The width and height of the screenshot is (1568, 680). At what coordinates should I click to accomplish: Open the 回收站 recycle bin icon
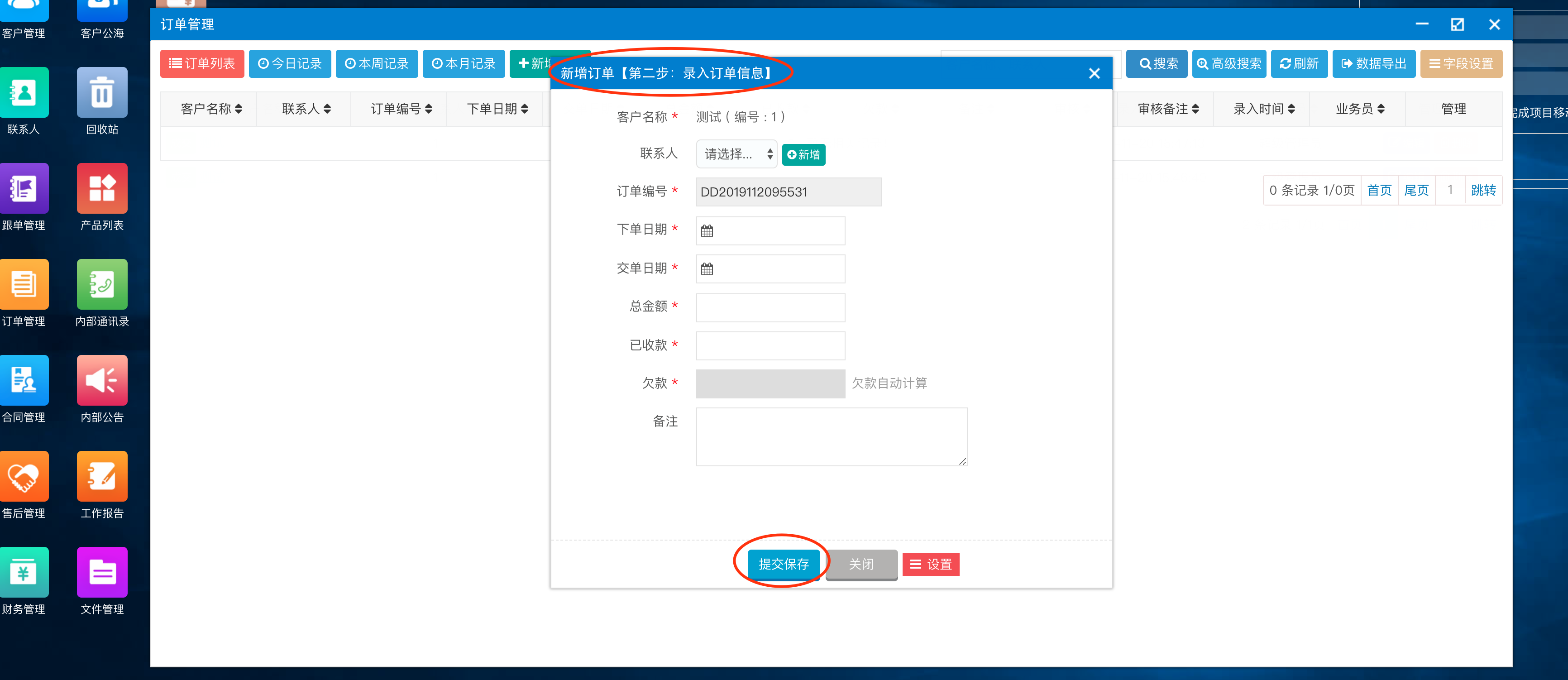[102, 92]
